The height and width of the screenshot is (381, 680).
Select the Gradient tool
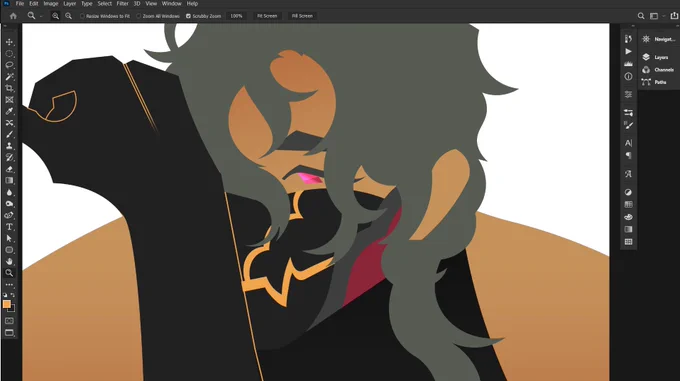point(9,180)
